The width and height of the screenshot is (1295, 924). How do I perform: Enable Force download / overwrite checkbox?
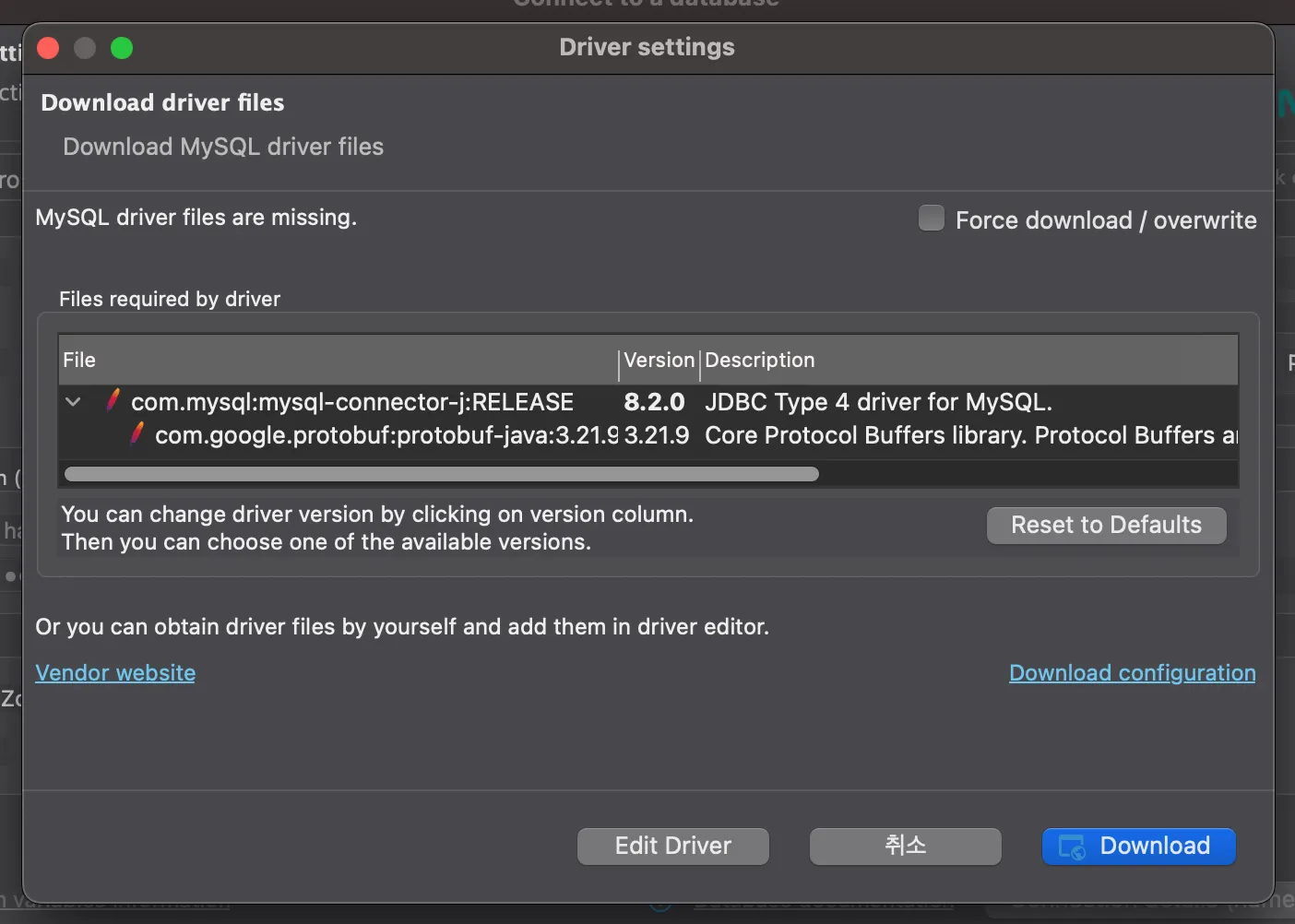tap(932, 219)
